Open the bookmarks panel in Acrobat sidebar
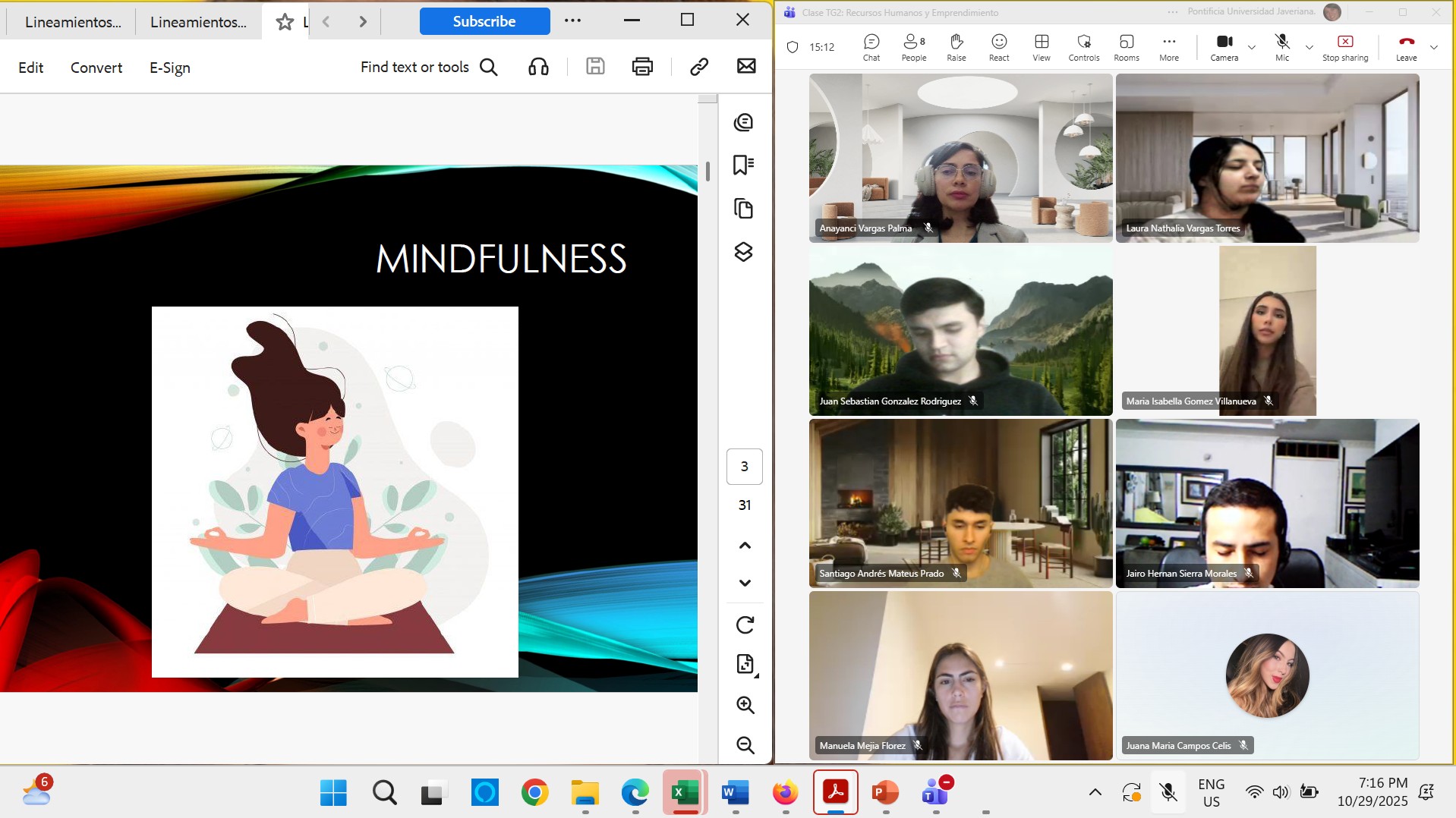The image size is (1456, 818). point(743,165)
